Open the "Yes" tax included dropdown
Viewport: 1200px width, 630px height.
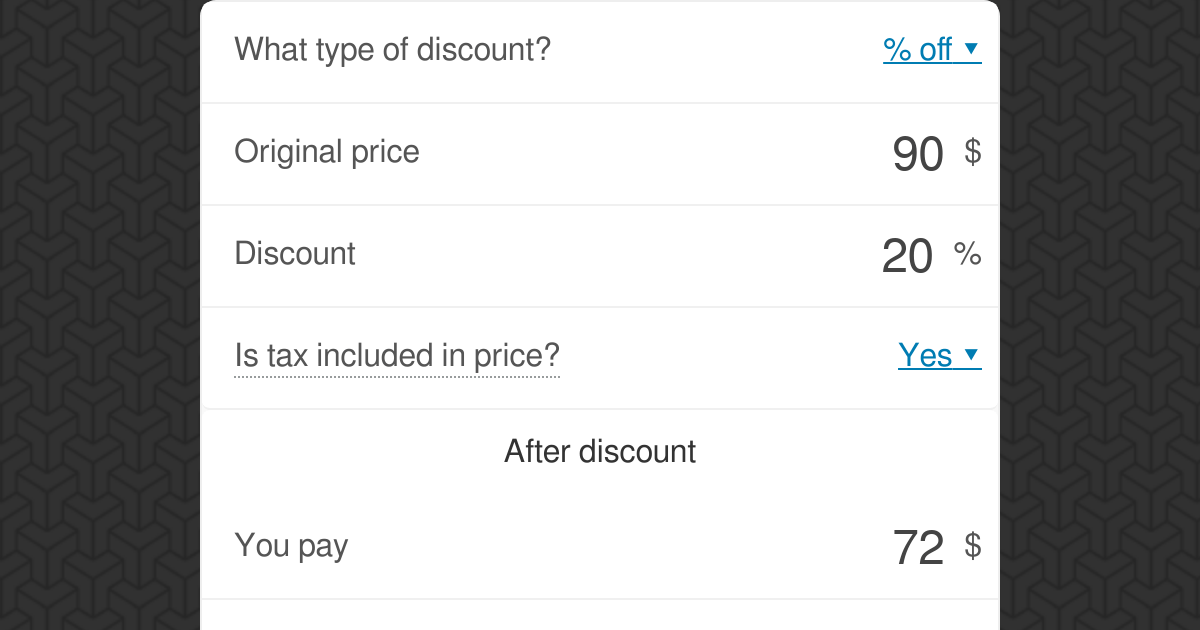click(925, 355)
